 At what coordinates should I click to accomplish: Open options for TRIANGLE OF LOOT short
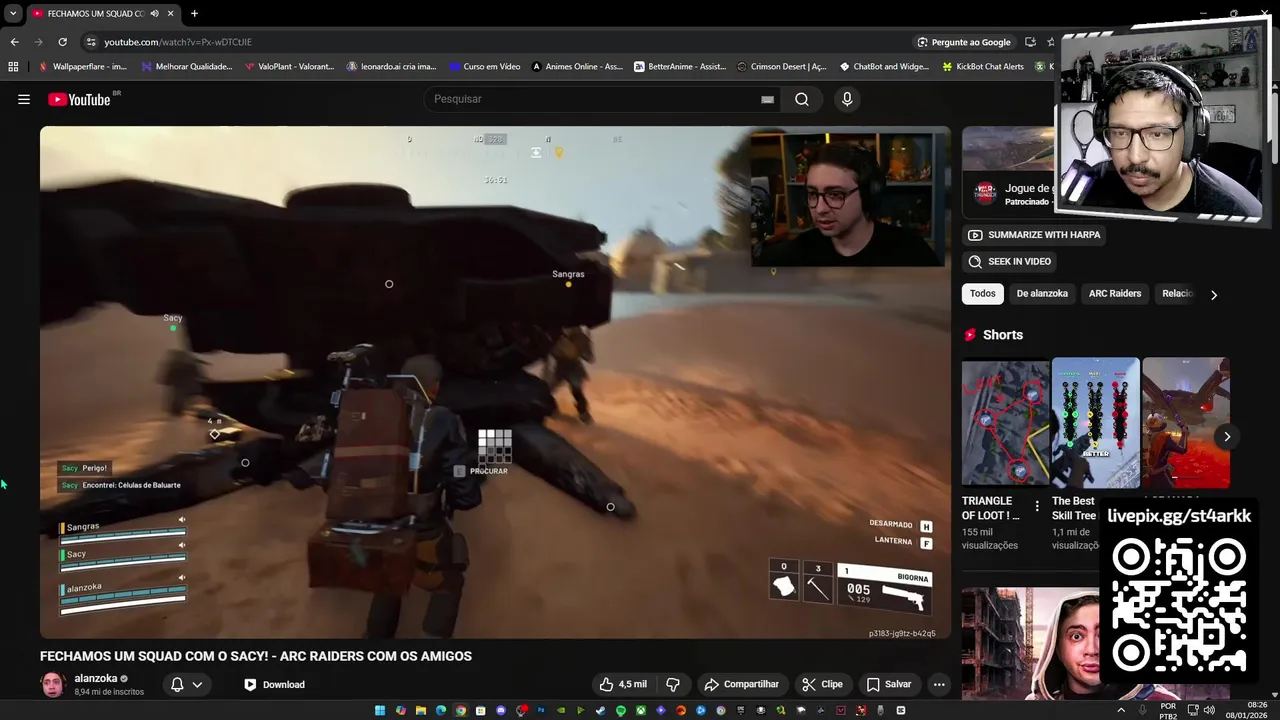tap(1037, 506)
